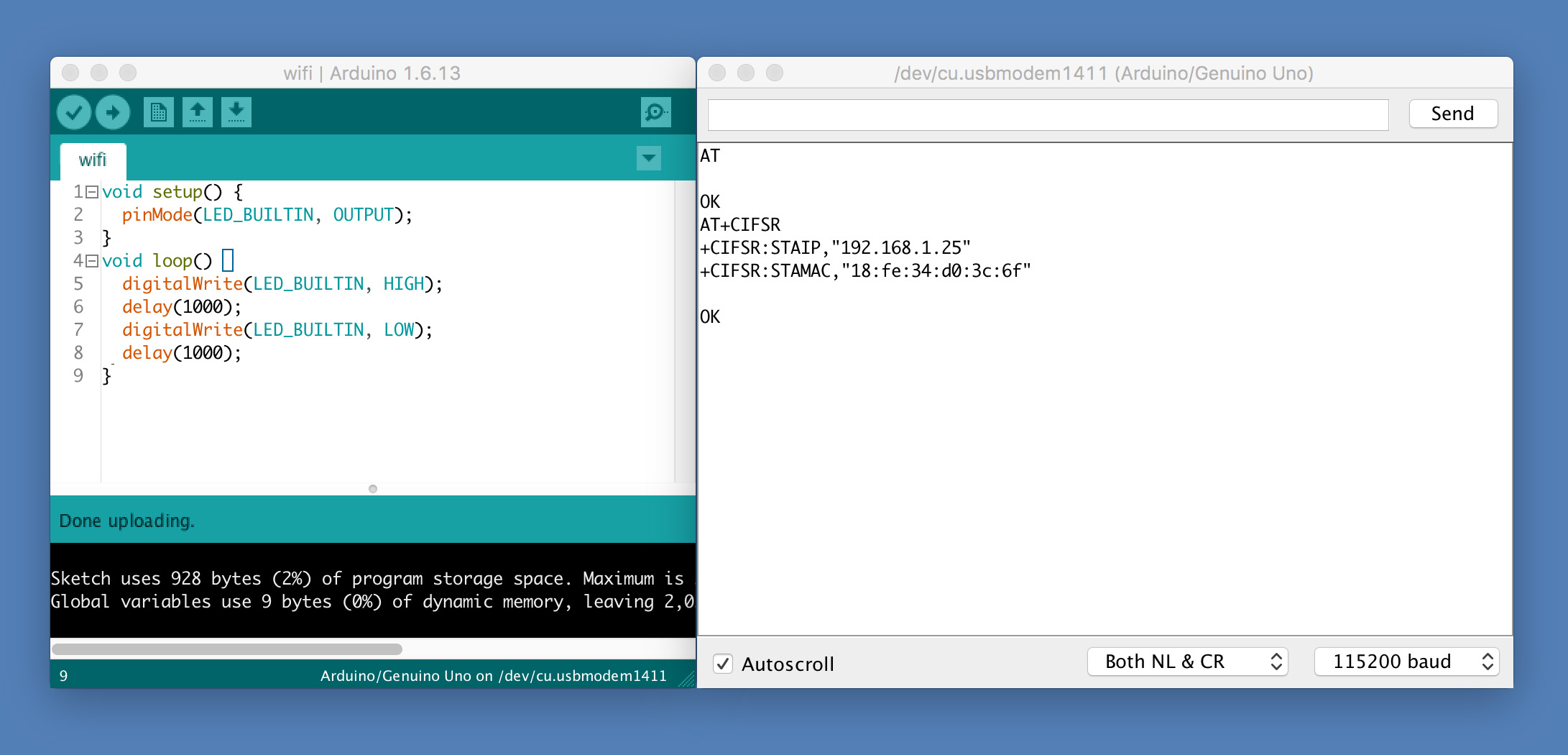
Task: Upload the sketch with the arrow icon
Action: [x=113, y=112]
